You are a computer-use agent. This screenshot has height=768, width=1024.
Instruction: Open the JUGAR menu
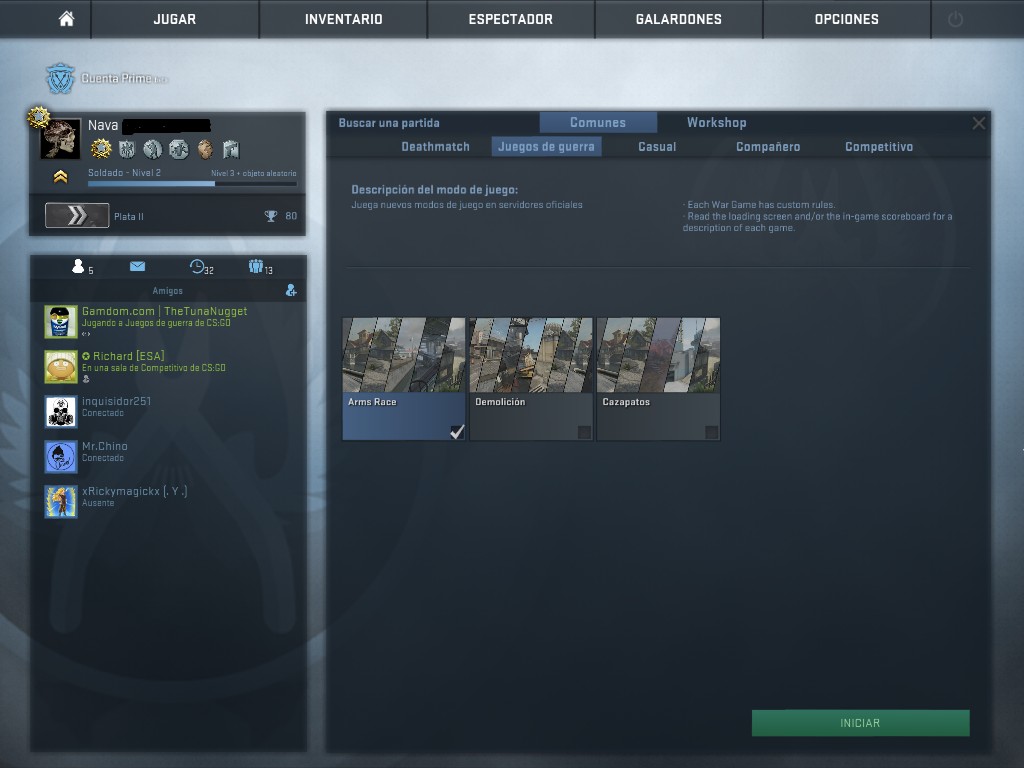[174, 19]
